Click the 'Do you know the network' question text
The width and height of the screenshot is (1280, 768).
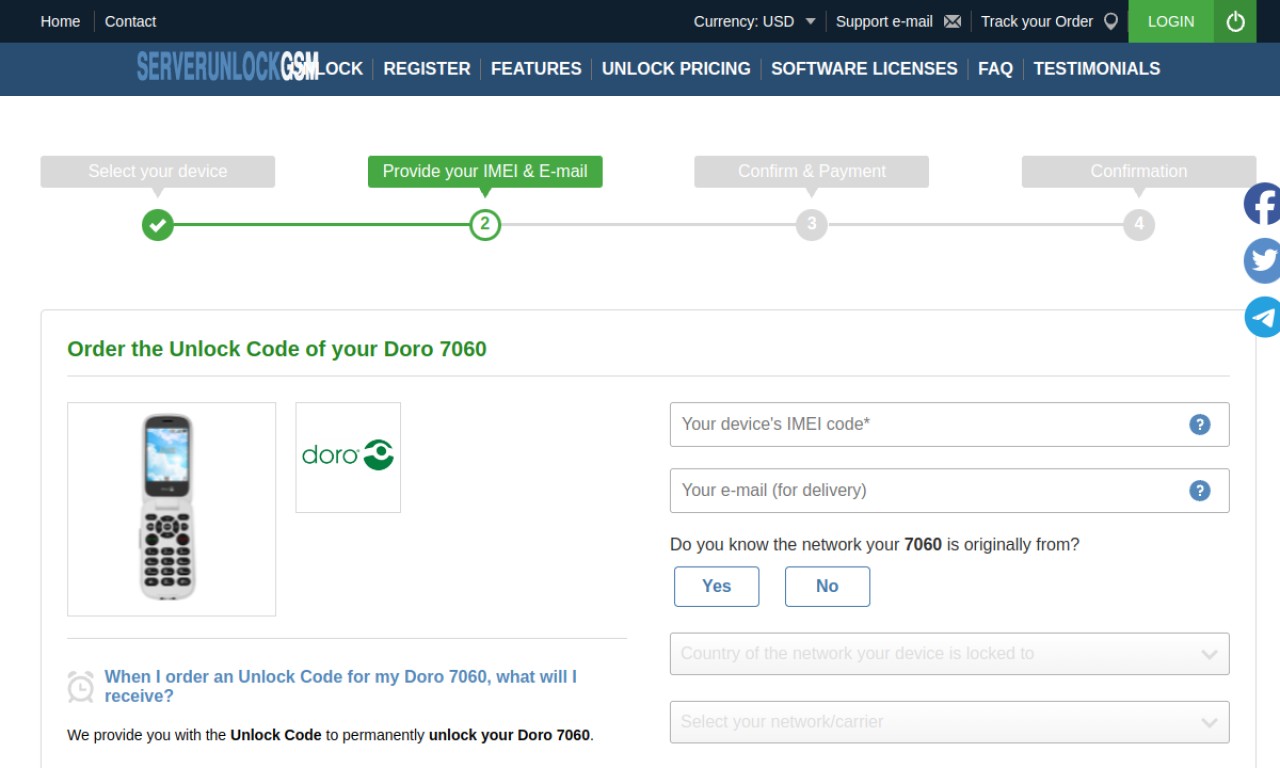point(875,545)
